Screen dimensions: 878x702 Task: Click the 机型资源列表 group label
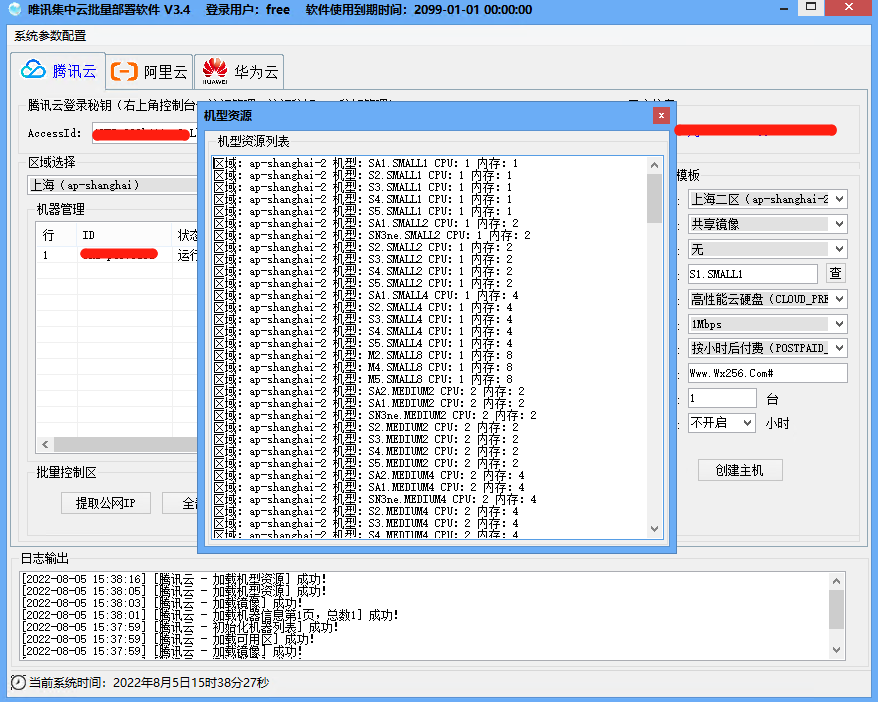253,141
